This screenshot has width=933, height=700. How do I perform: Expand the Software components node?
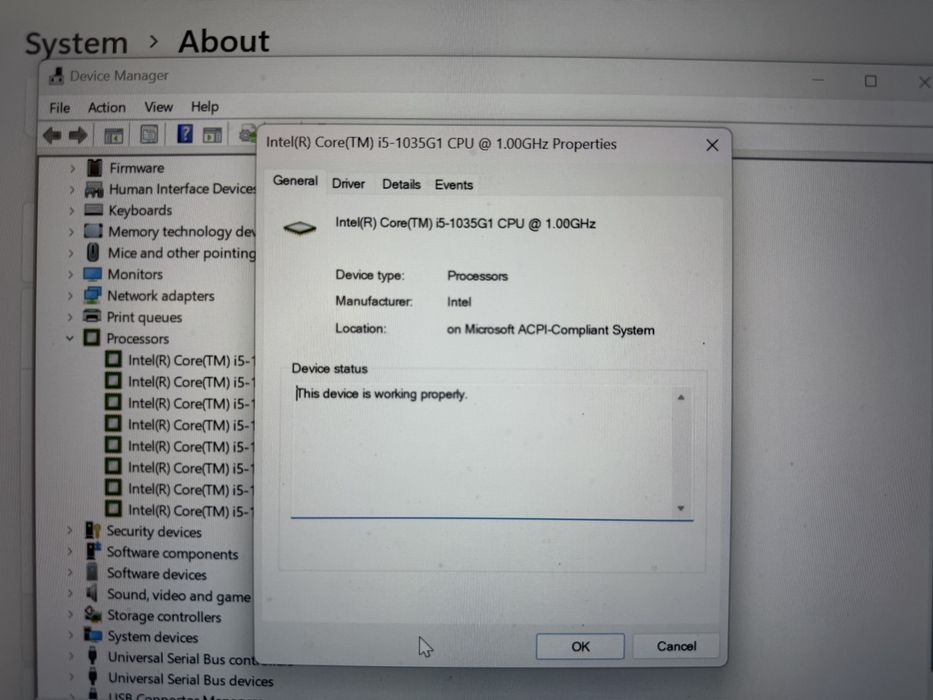[70, 551]
